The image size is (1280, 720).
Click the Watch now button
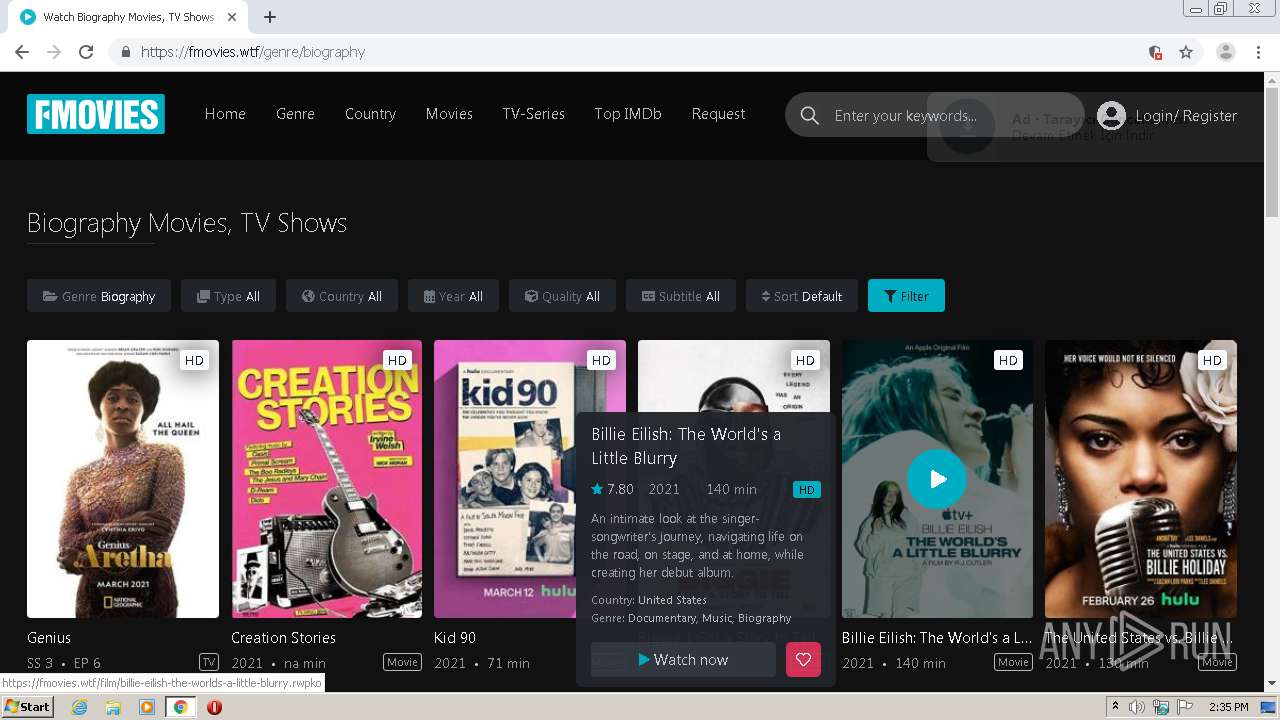click(683, 660)
